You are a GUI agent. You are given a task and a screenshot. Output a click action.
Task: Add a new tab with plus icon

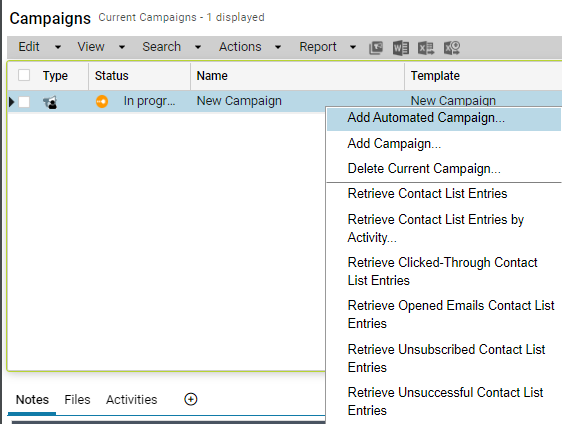click(x=191, y=399)
